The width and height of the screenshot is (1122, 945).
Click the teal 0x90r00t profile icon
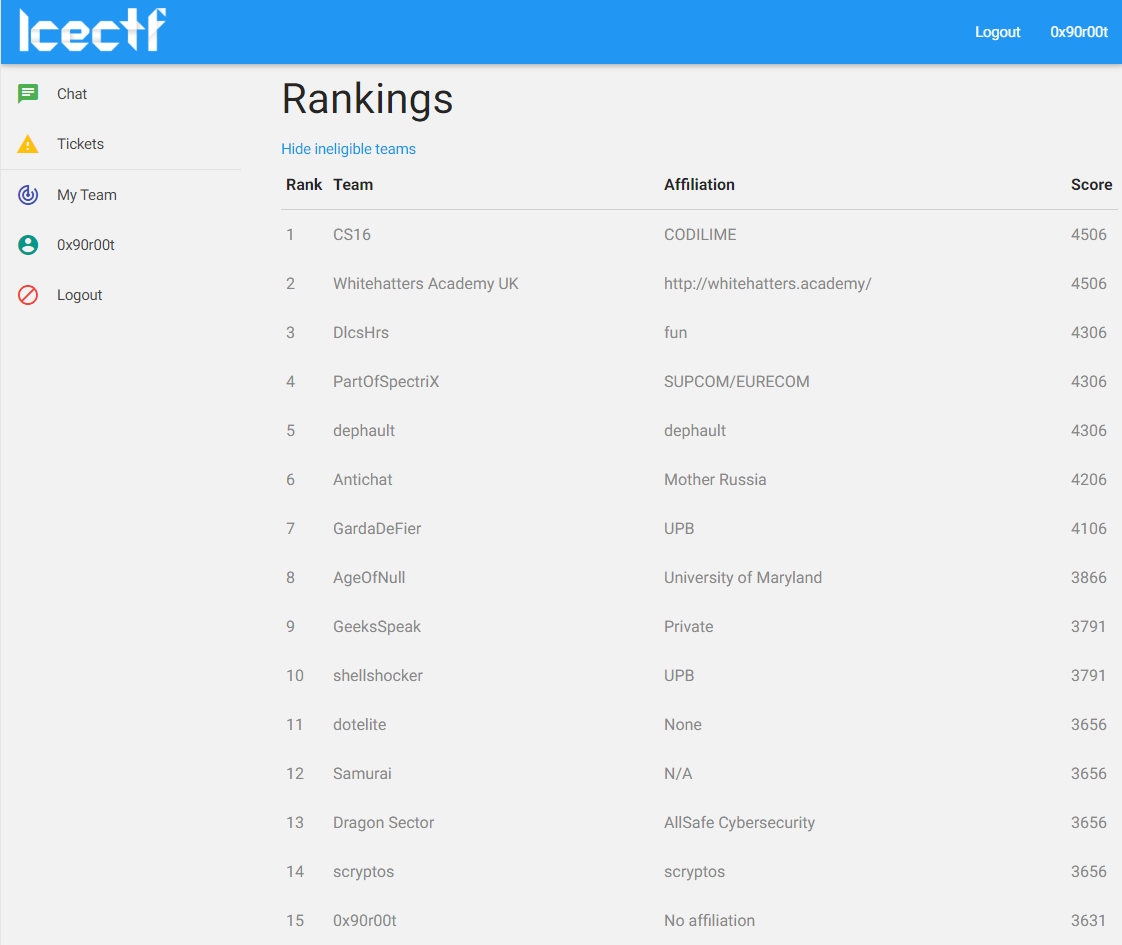[x=28, y=245]
